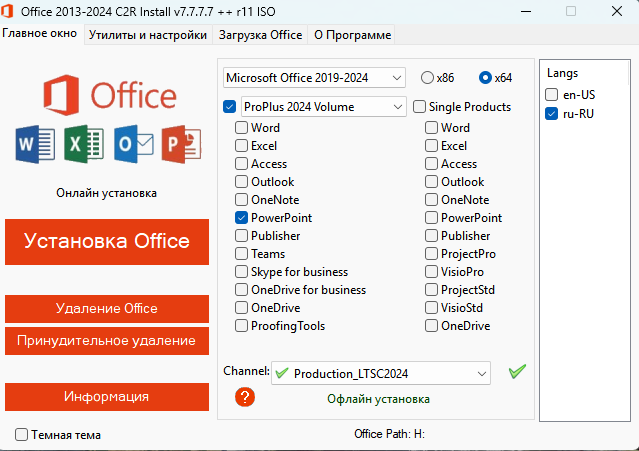639x451 pixels.
Task: Check Excel under Single Products
Action: (431, 145)
